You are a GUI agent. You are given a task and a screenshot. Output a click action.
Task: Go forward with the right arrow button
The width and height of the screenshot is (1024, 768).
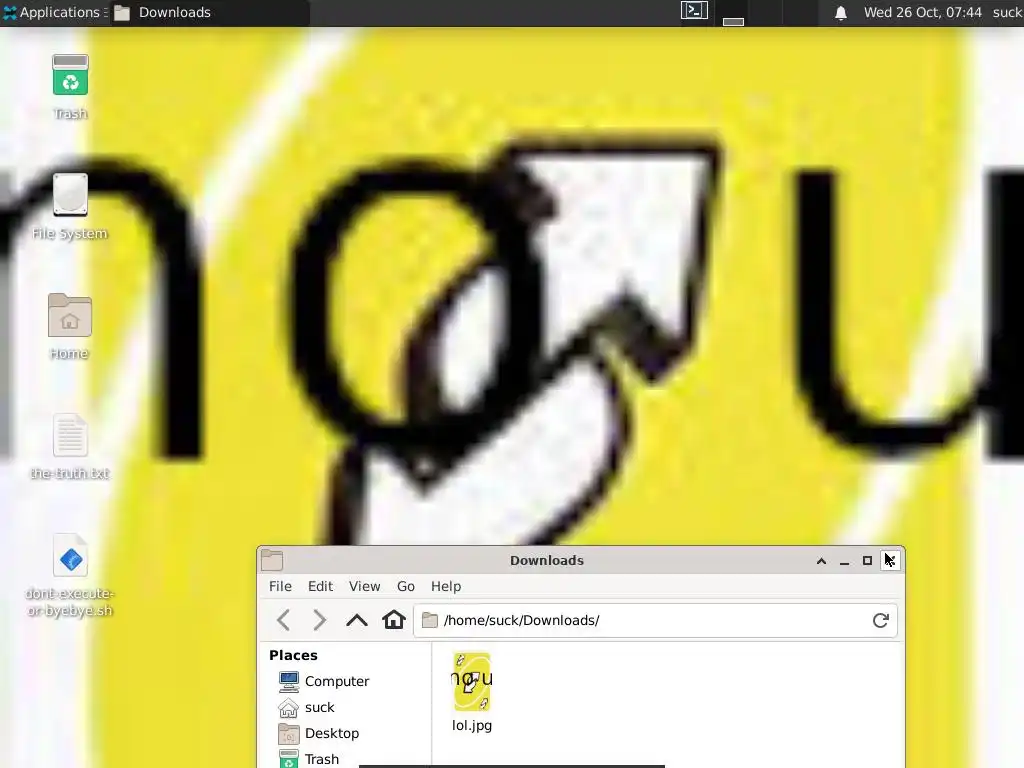click(x=319, y=620)
